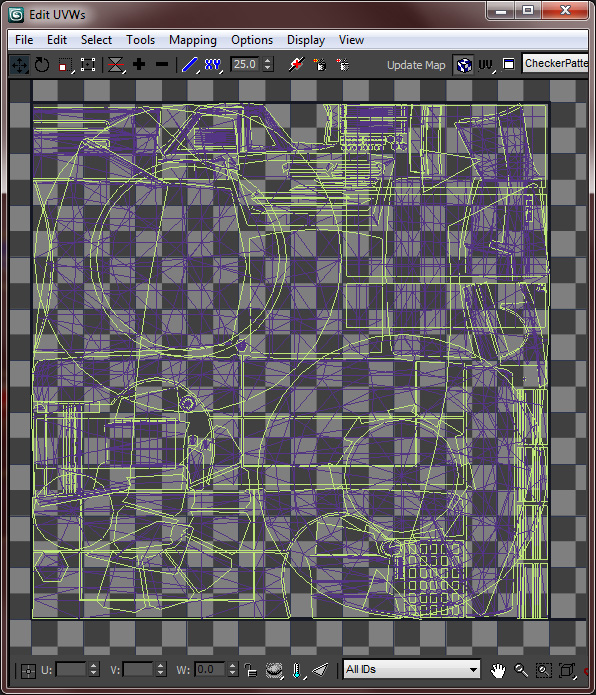Open the Tools menu
The height and width of the screenshot is (695, 596).
click(140, 40)
